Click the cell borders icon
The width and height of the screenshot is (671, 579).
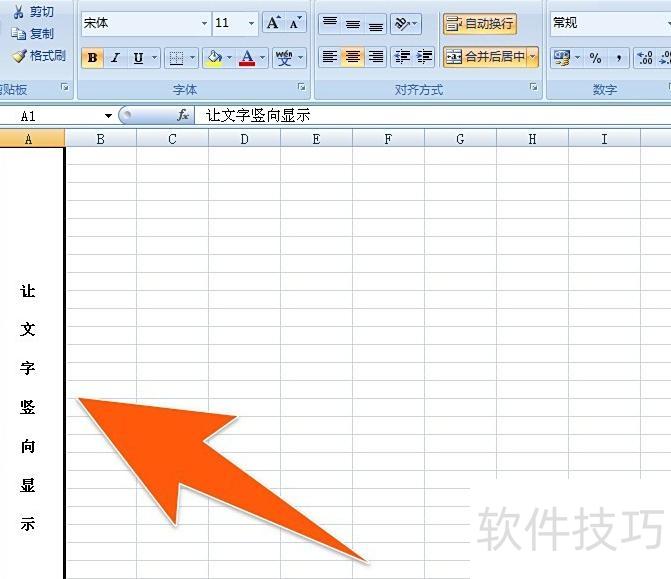coord(176,58)
